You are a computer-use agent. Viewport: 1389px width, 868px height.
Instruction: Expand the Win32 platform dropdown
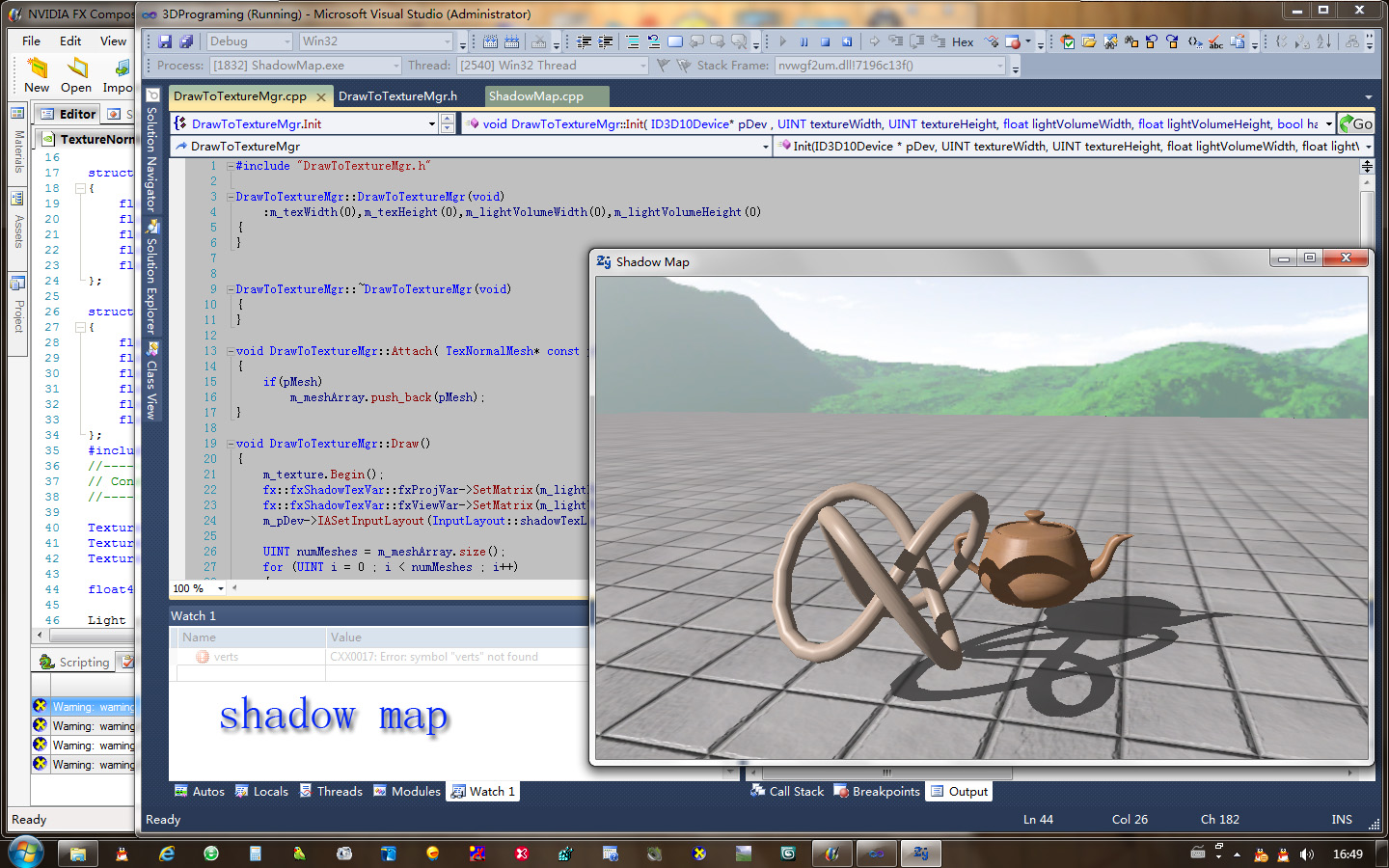(x=447, y=41)
